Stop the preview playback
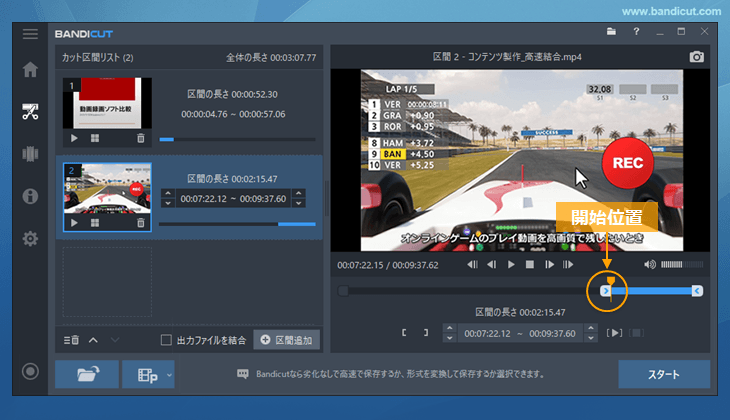Viewport: 730px width, 420px height. point(530,264)
